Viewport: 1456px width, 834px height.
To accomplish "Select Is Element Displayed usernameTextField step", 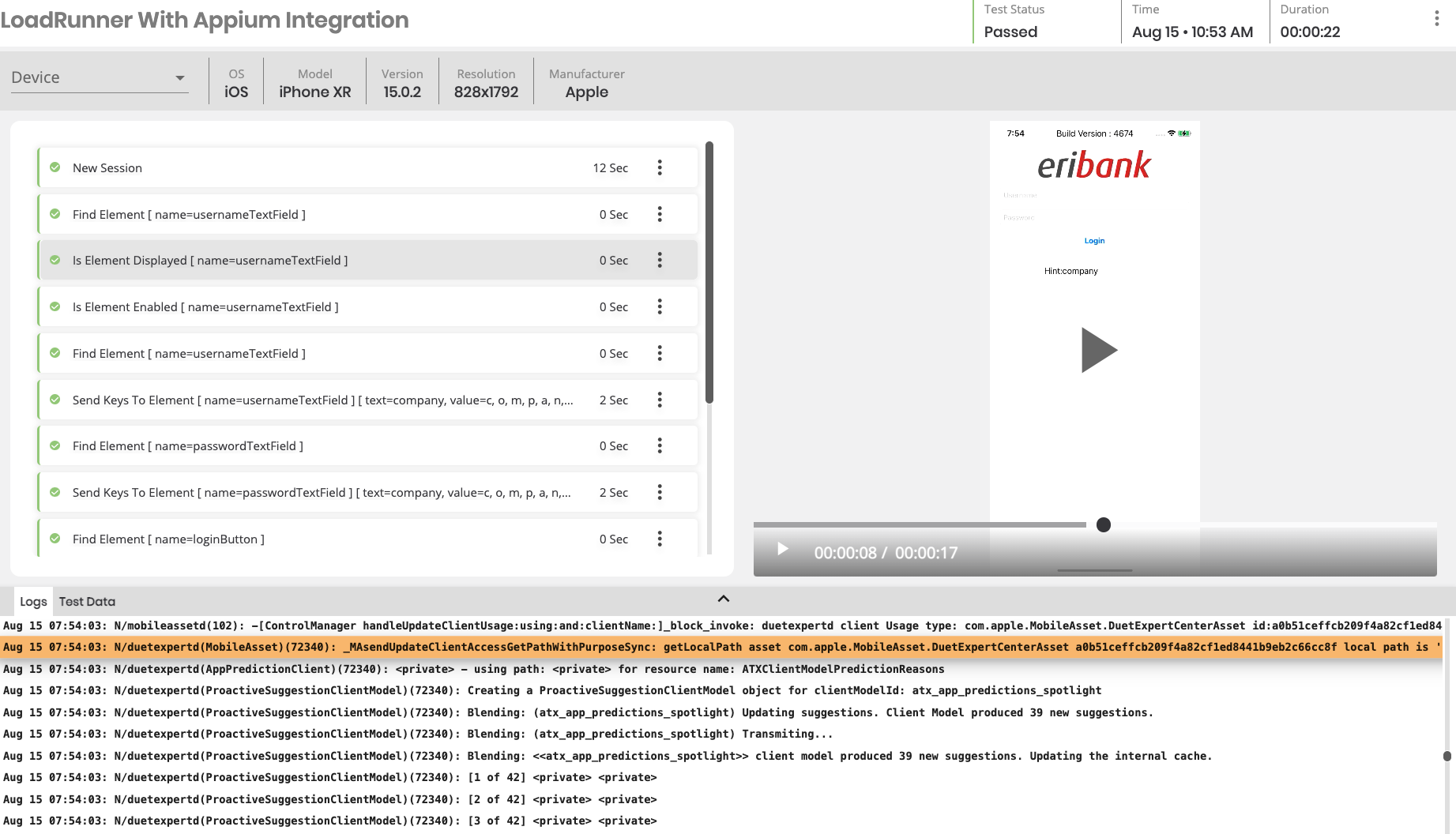I will point(368,260).
